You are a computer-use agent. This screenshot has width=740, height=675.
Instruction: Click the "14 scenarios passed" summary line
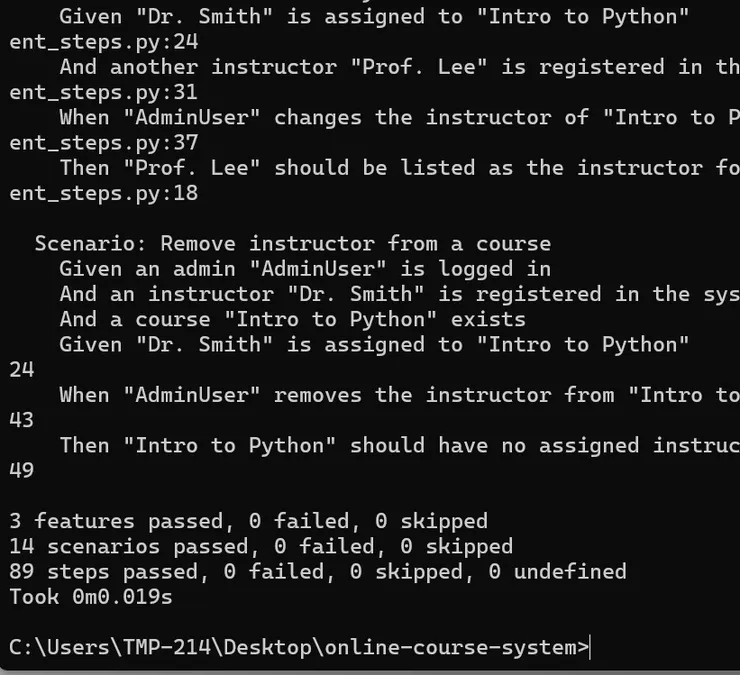tap(261, 547)
